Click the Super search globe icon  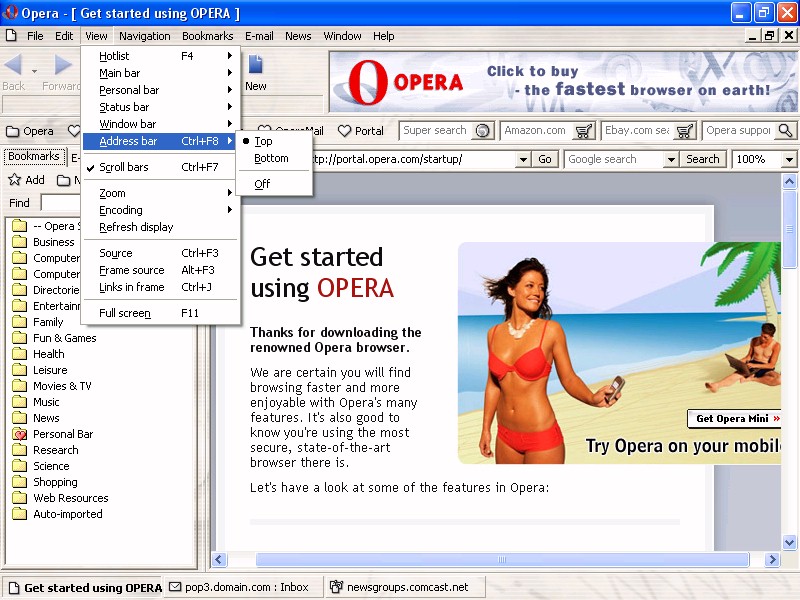(482, 131)
